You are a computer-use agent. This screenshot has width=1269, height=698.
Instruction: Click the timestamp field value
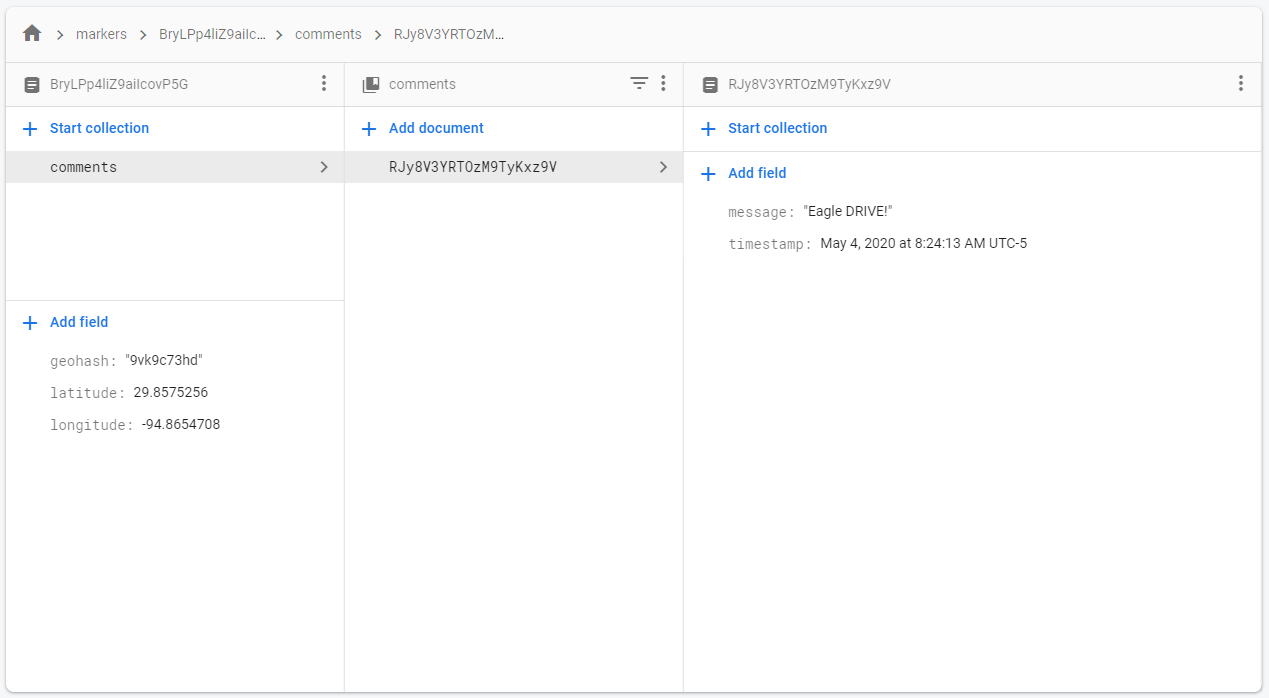pos(923,243)
